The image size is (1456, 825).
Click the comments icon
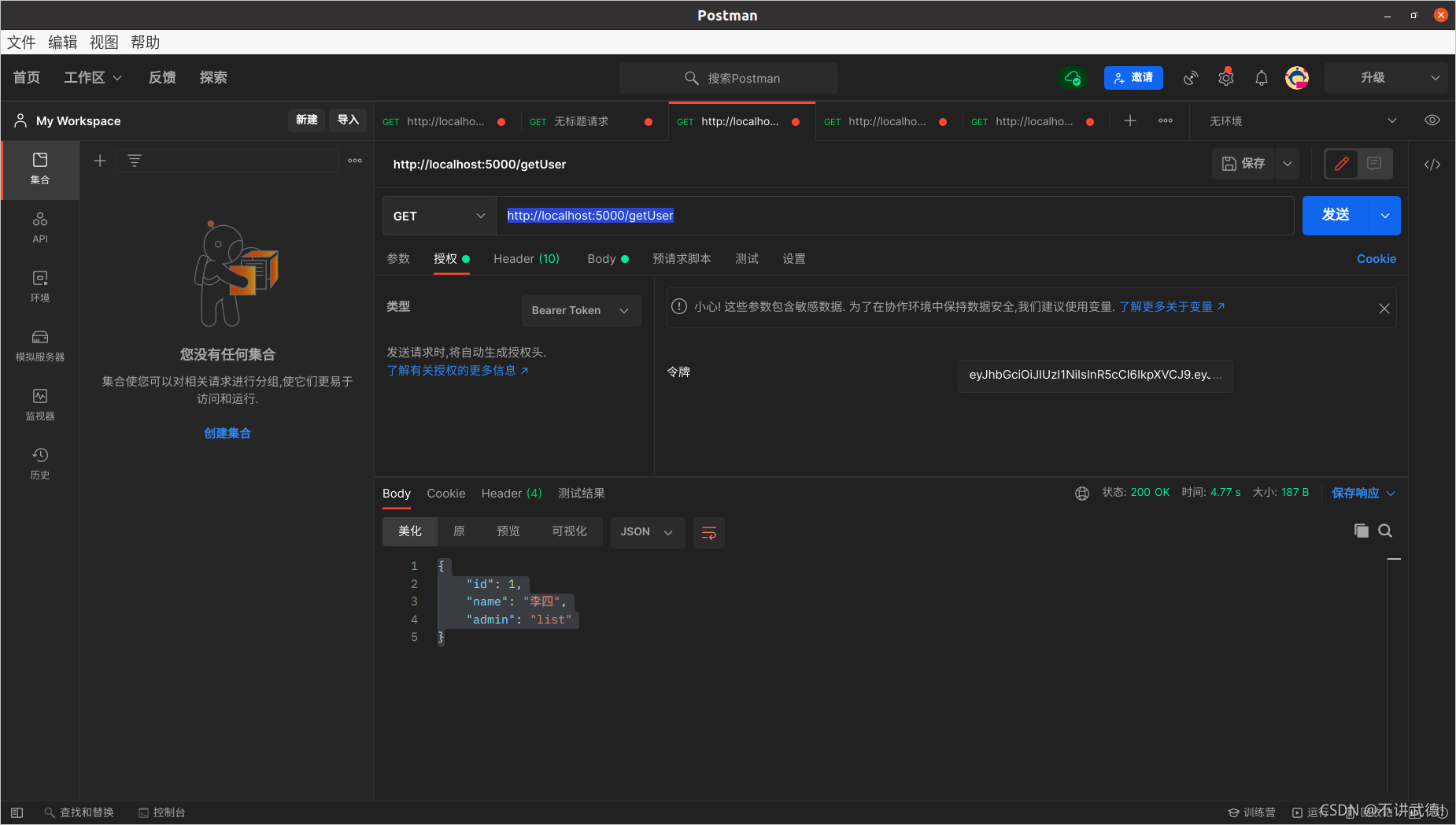click(1374, 164)
